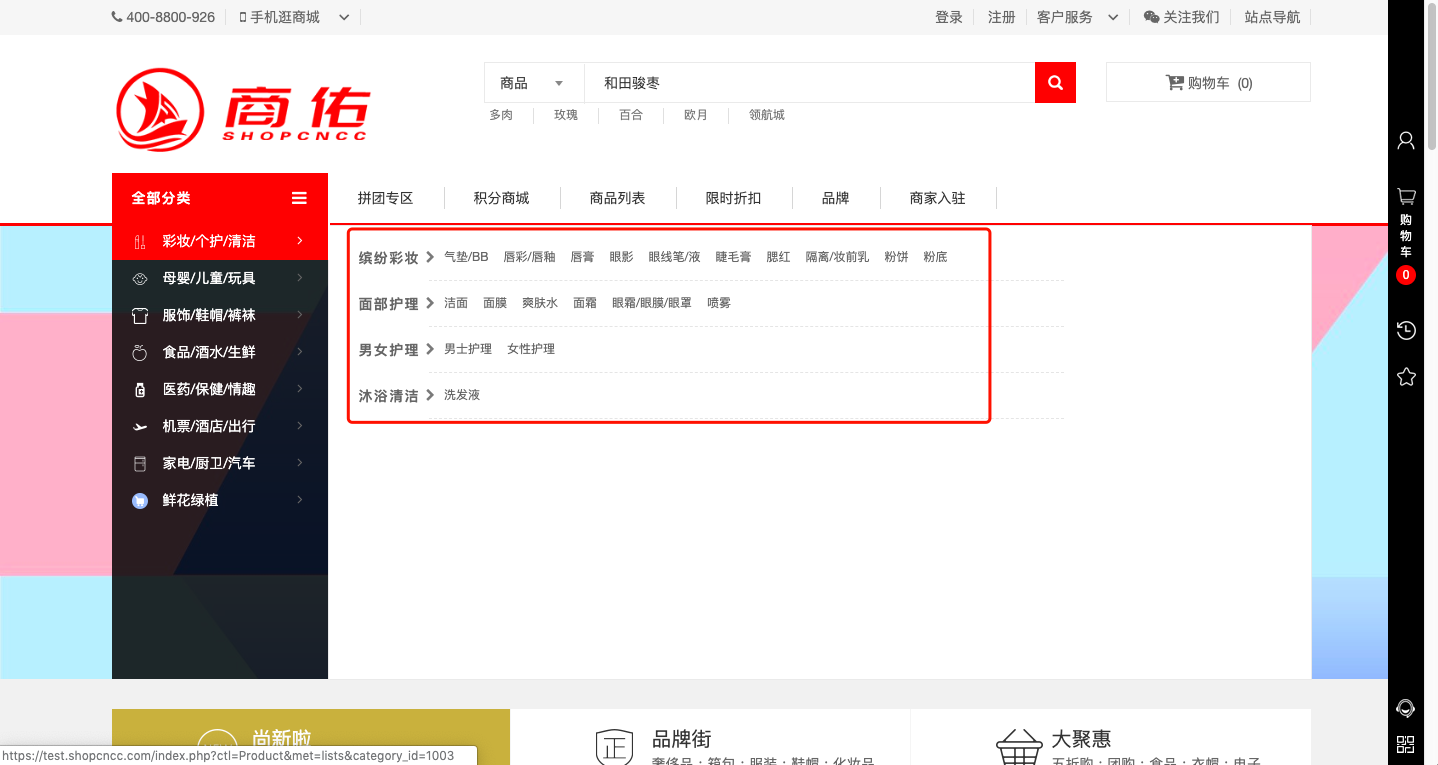Open the 拼团专区 nav tab
Viewport: 1438px width, 765px height.
(x=386, y=198)
